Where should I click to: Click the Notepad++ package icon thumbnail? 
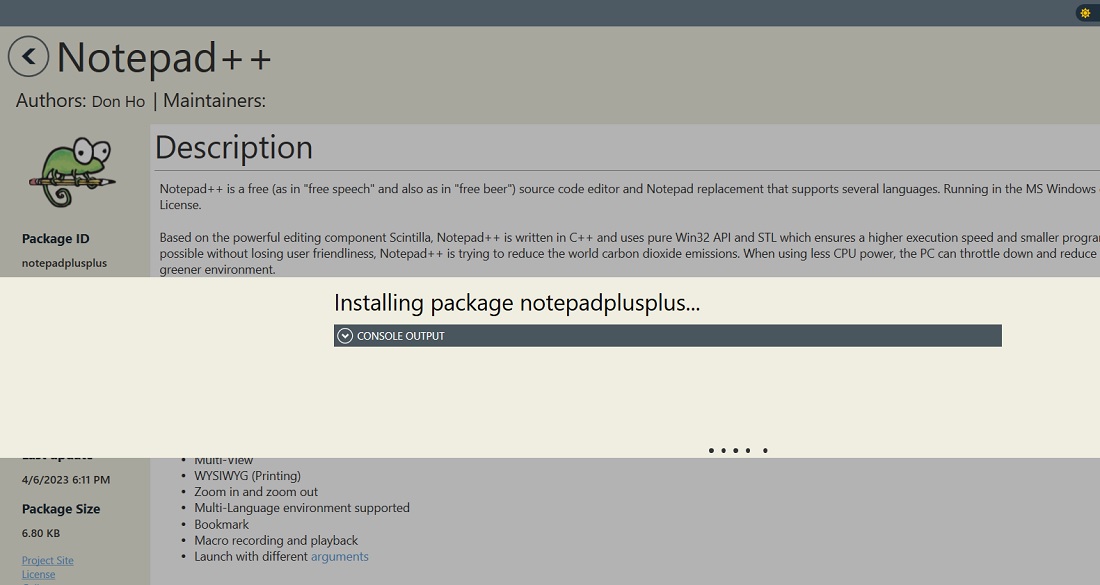coord(70,172)
